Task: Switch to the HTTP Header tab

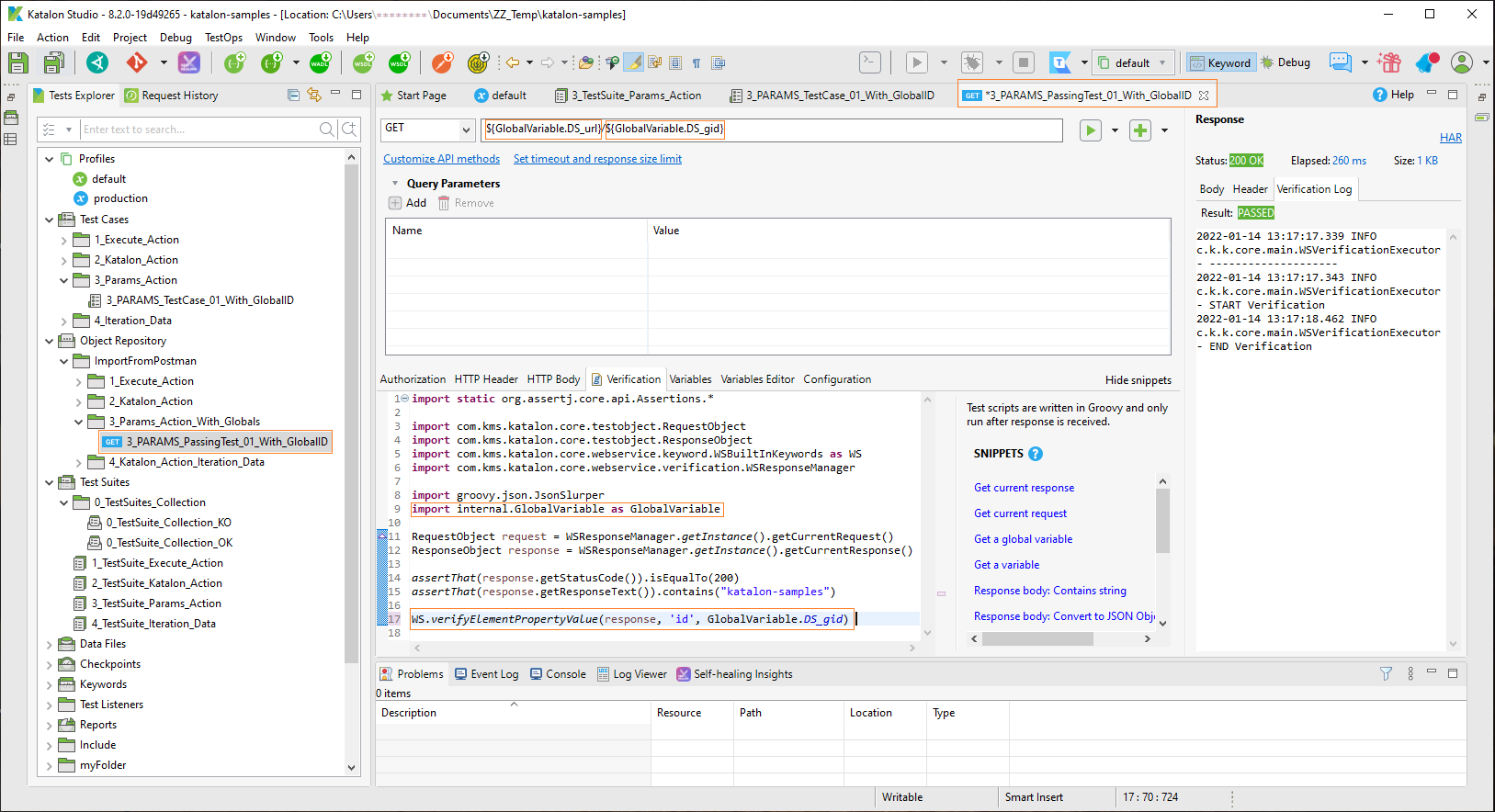Action: pos(486,379)
